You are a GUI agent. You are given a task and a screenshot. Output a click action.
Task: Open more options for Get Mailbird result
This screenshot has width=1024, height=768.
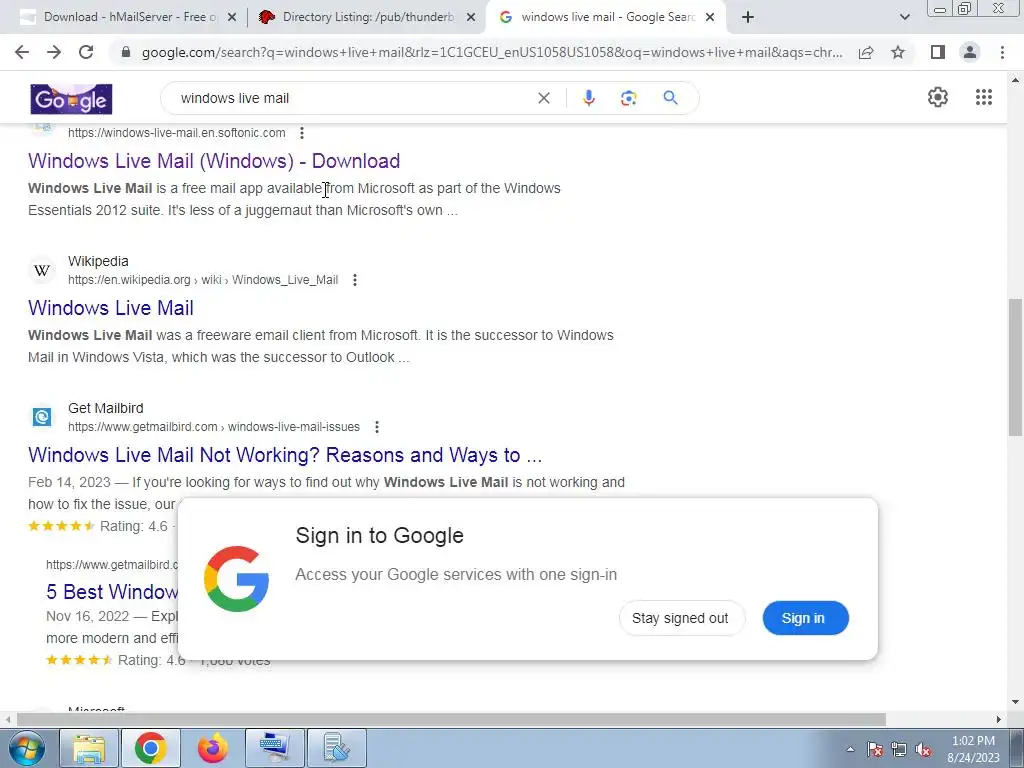(377, 427)
